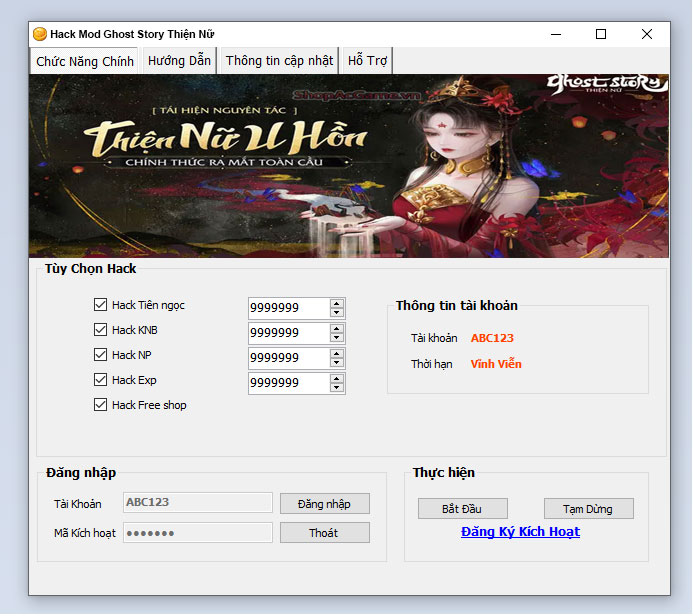693x616 pixels.
Task: Raise the Hack Exp value with up arrow
Action: pyautogui.click(x=337, y=379)
